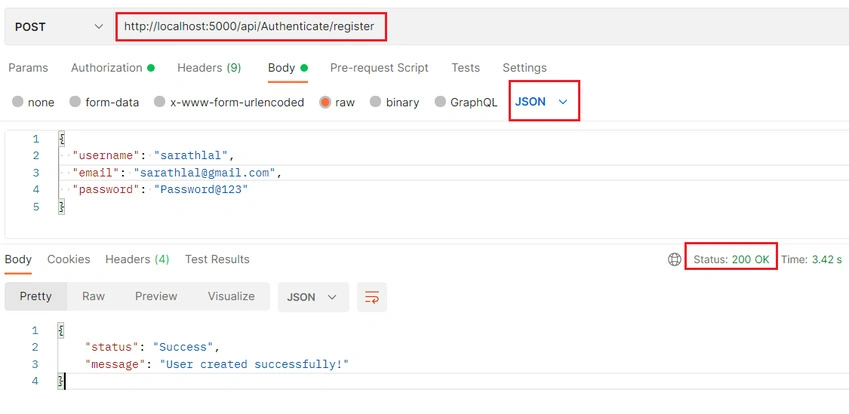The image size is (849, 414).
Task: Switch to the Authorization tab
Action: 113,68
